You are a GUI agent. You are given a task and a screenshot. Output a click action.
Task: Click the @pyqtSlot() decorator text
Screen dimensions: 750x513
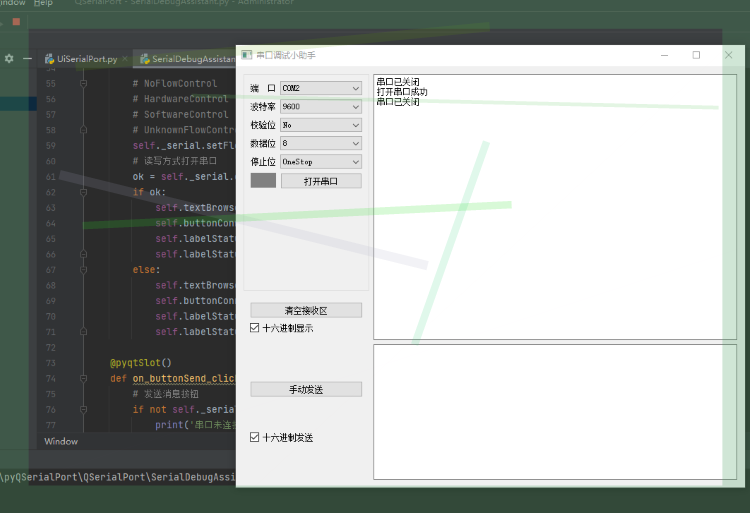click(141, 363)
